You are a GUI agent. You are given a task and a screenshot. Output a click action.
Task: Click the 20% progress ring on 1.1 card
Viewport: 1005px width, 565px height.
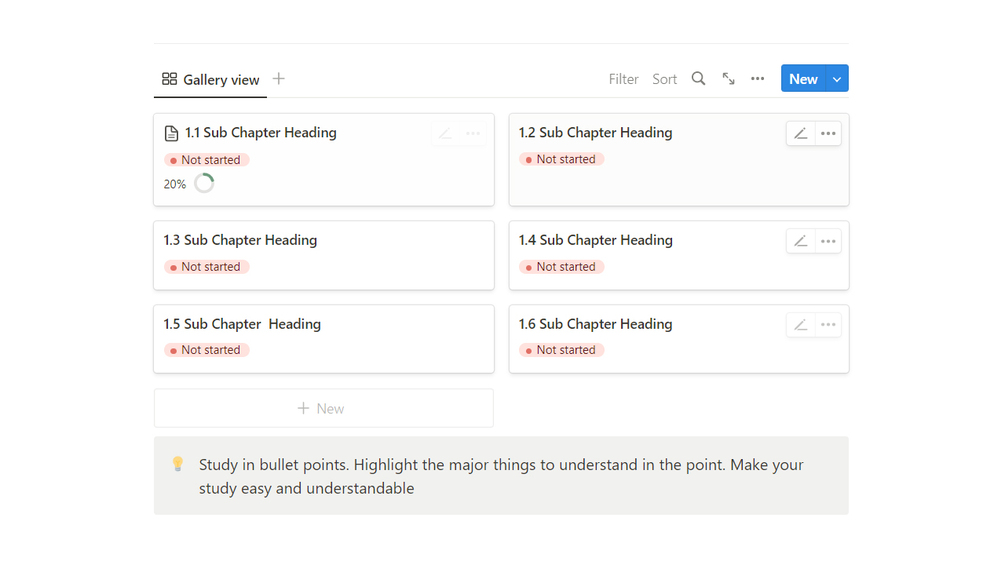tap(204, 184)
